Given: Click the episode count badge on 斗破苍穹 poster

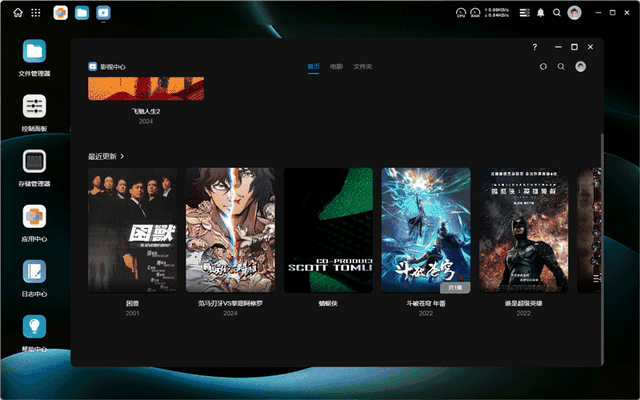Looking at the screenshot, I should pos(455,287).
